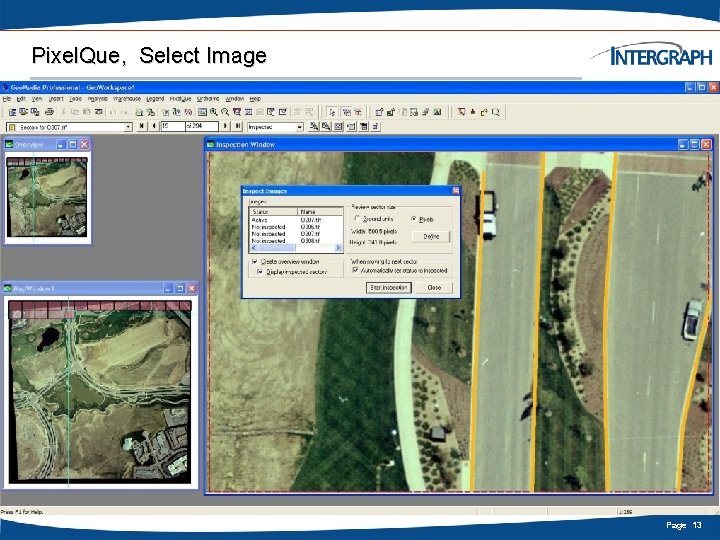Maximize the MapWindow1 window
This screenshot has height=540, width=720.
pyautogui.click(x=180, y=288)
